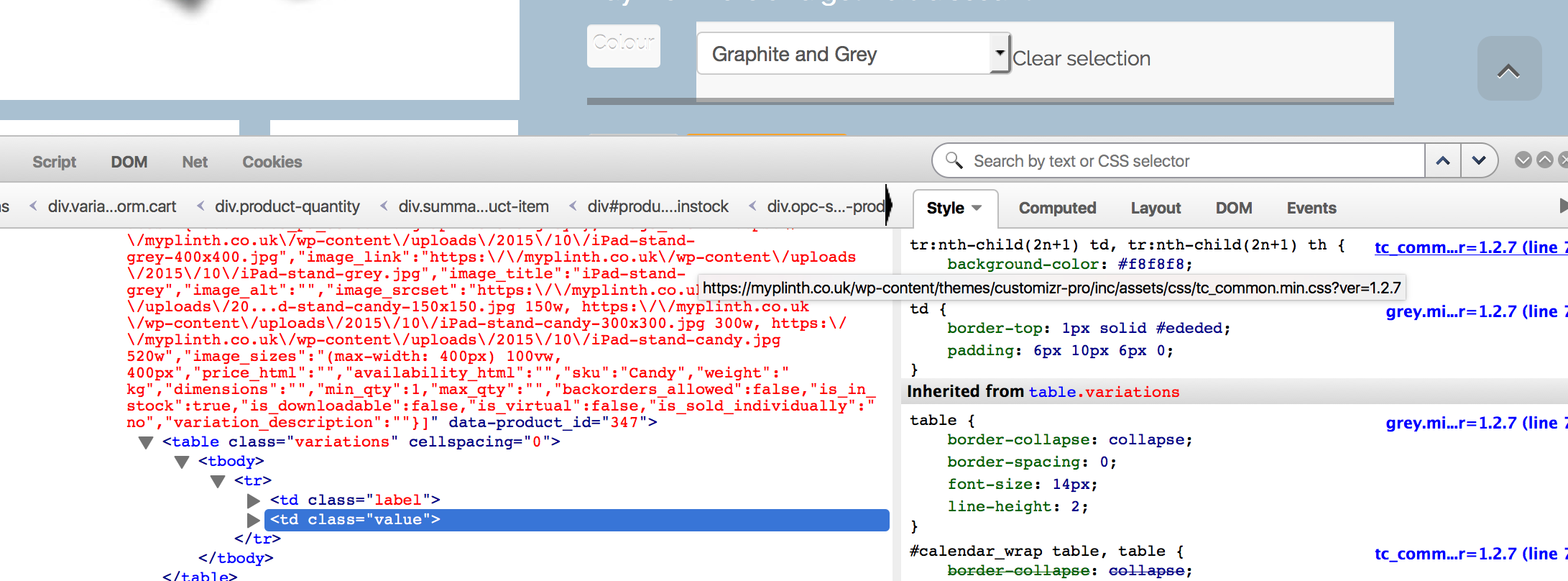Open the Cookies panel tab
This screenshot has width=1568, height=581.
click(272, 162)
